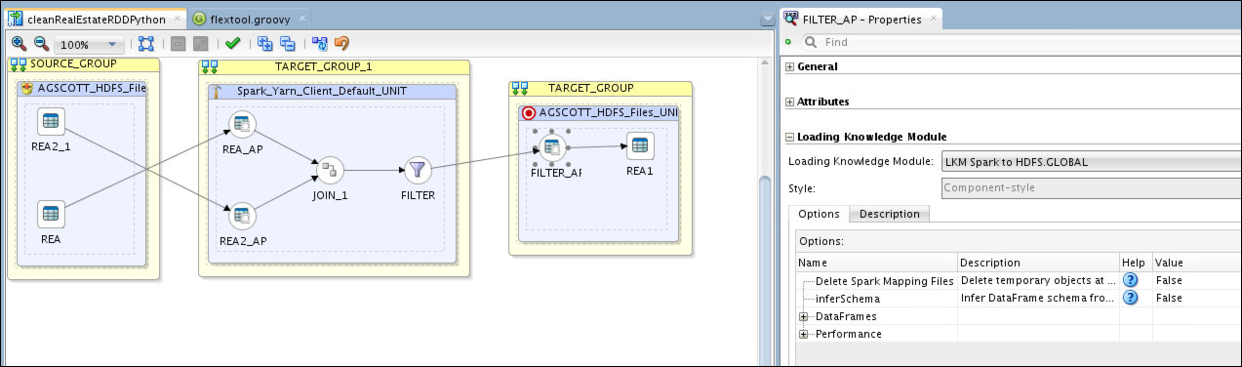Click False value for inferSchema

click(1168, 298)
